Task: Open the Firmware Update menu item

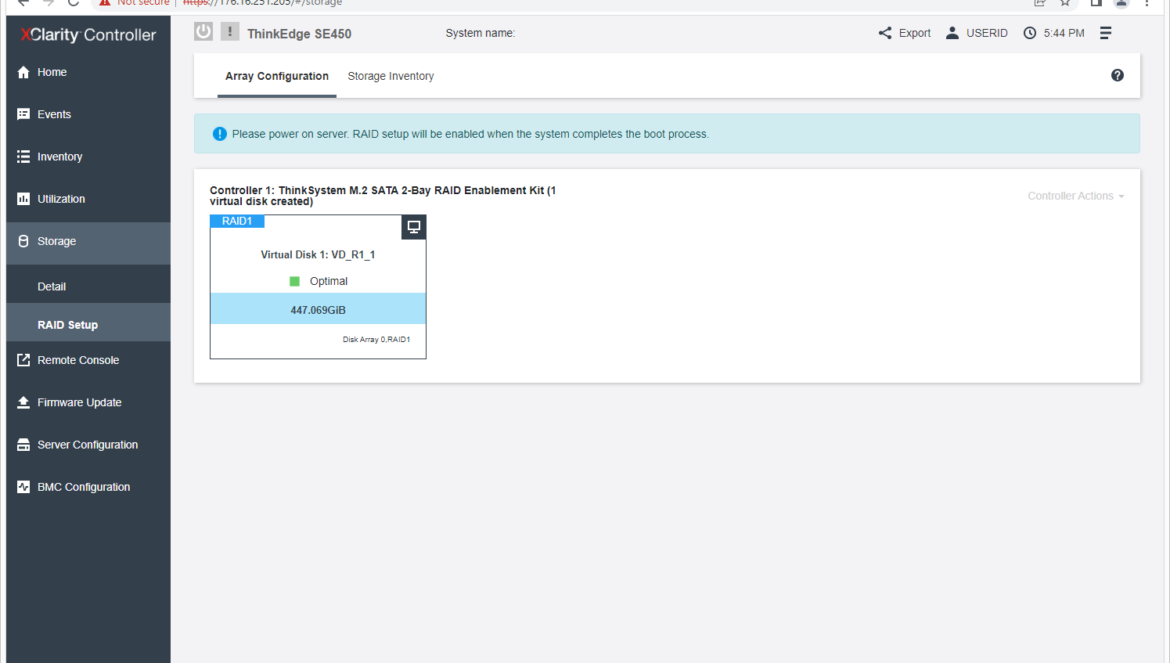Action: [88, 403]
